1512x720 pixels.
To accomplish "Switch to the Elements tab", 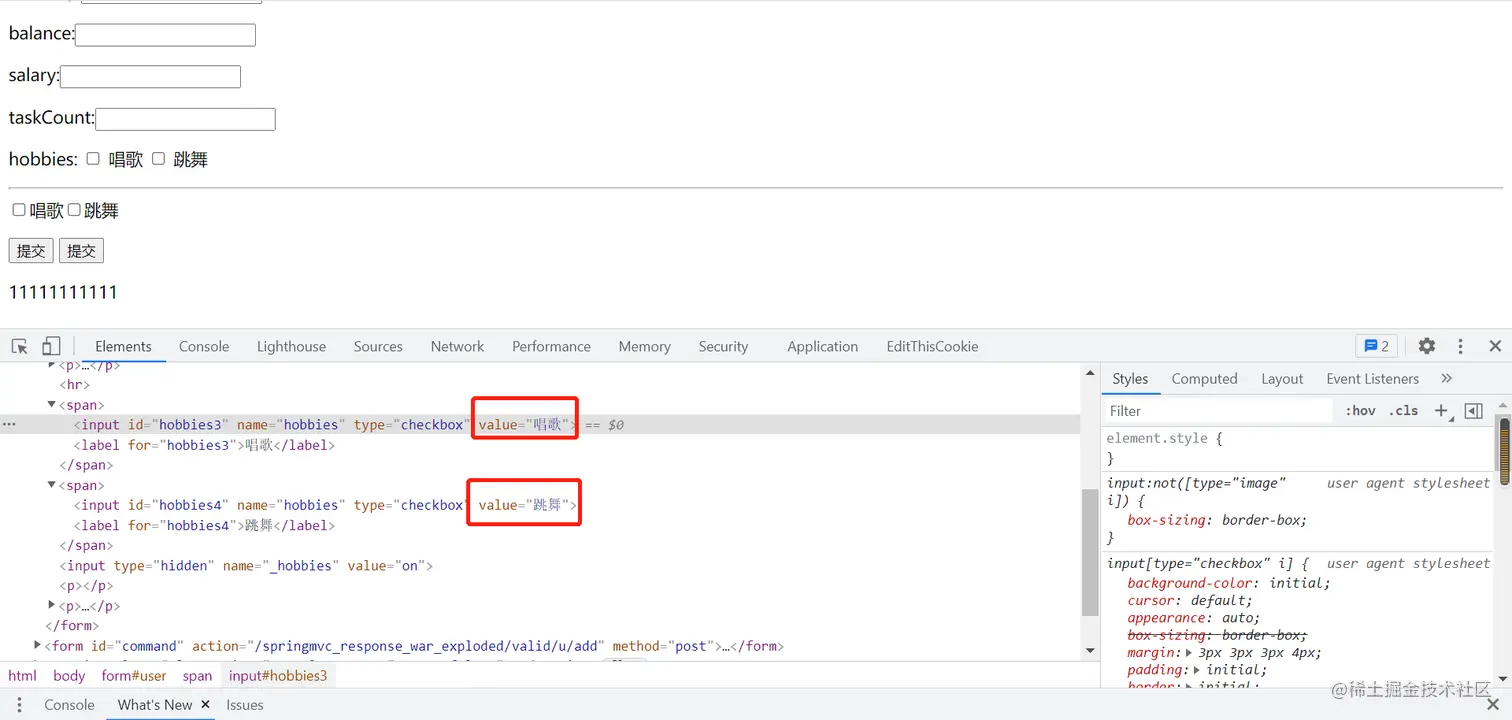I will click(x=123, y=346).
